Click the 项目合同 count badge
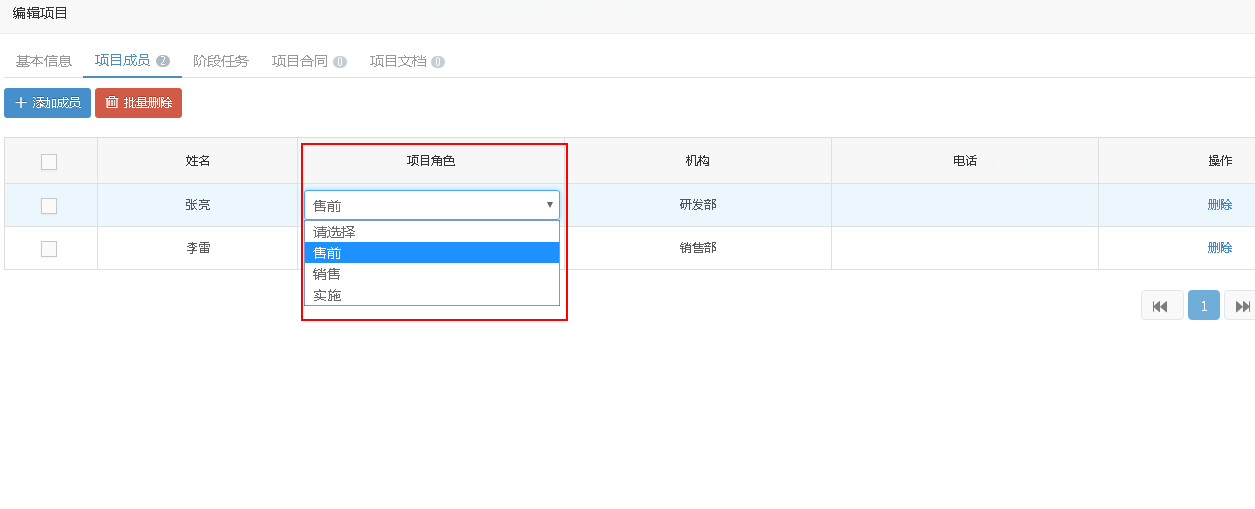Image resolution: width=1255 pixels, height=509 pixels. [340, 62]
